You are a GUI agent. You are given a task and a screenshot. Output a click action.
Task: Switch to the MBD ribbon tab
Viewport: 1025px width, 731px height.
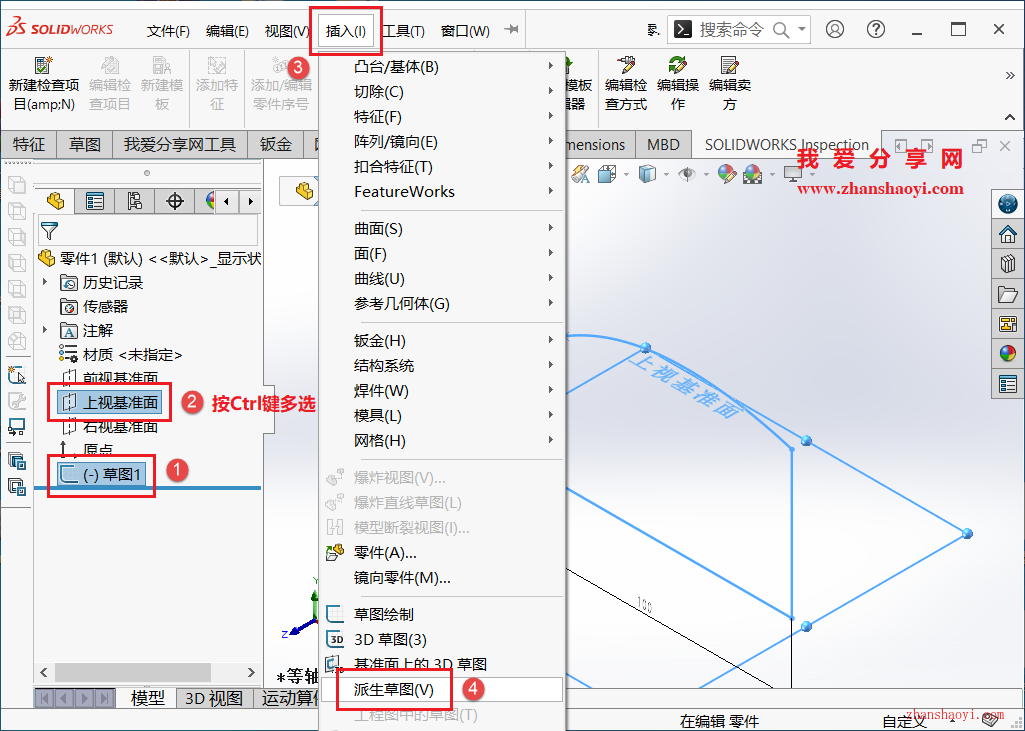click(663, 144)
